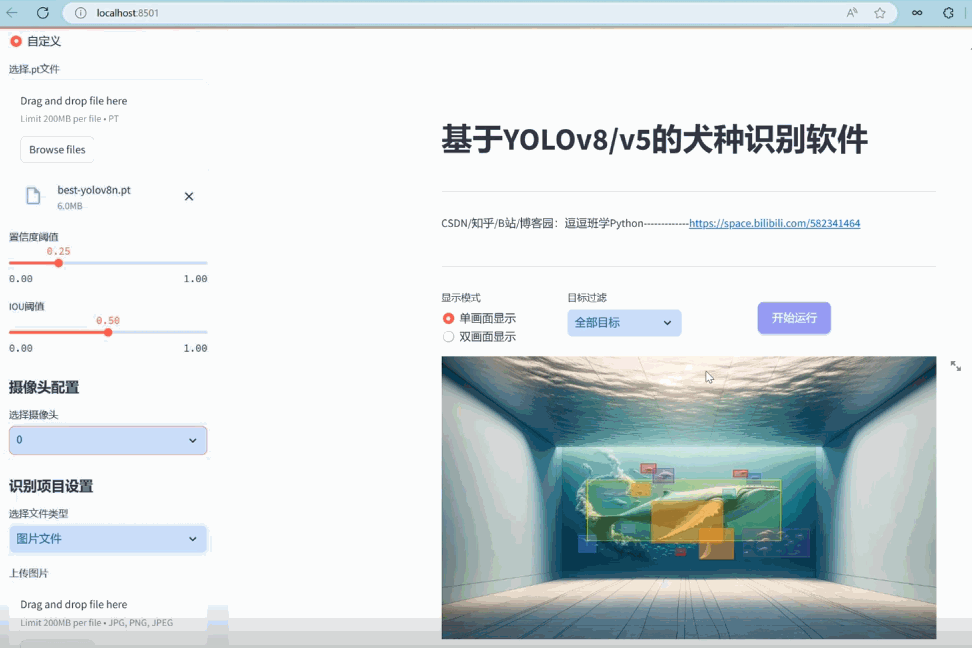972x648 pixels.
Task: Click the document icon beside best-yolov8n.pt
Action: coord(33,194)
